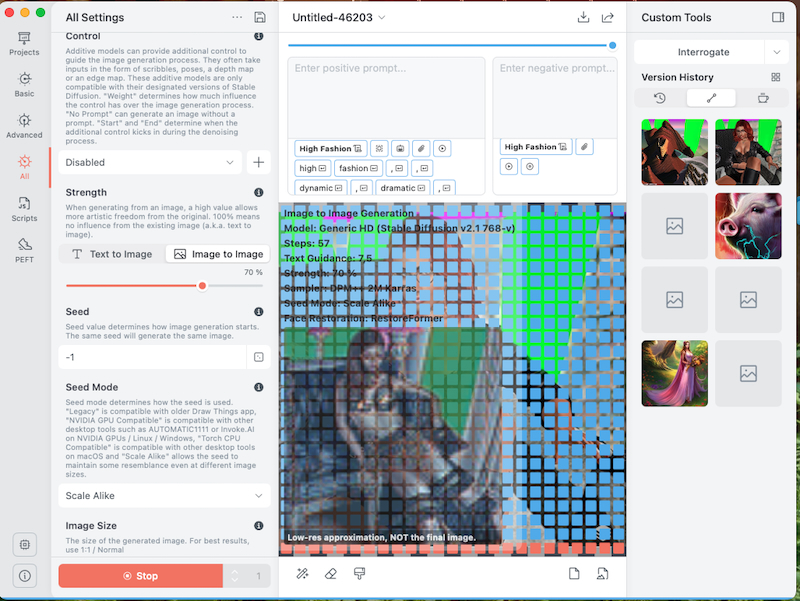The height and width of the screenshot is (601, 800).
Task: Click the Strength slider handle
Action: (202, 285)
